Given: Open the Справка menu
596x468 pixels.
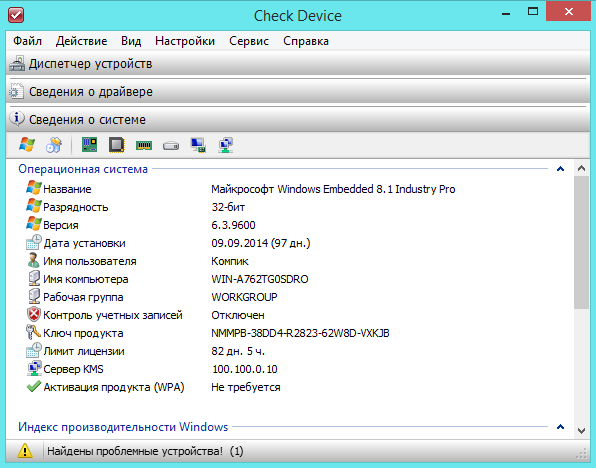Looking at the screenshot, I should 306,41.
